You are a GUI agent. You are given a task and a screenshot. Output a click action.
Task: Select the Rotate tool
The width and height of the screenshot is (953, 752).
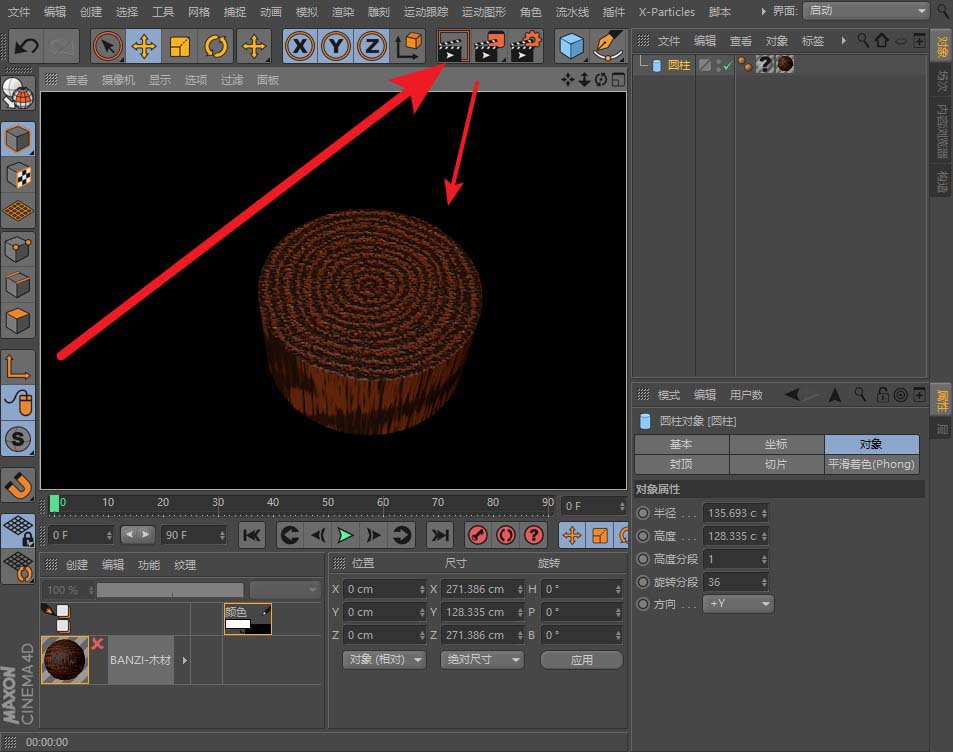click(x=217, y=47)
